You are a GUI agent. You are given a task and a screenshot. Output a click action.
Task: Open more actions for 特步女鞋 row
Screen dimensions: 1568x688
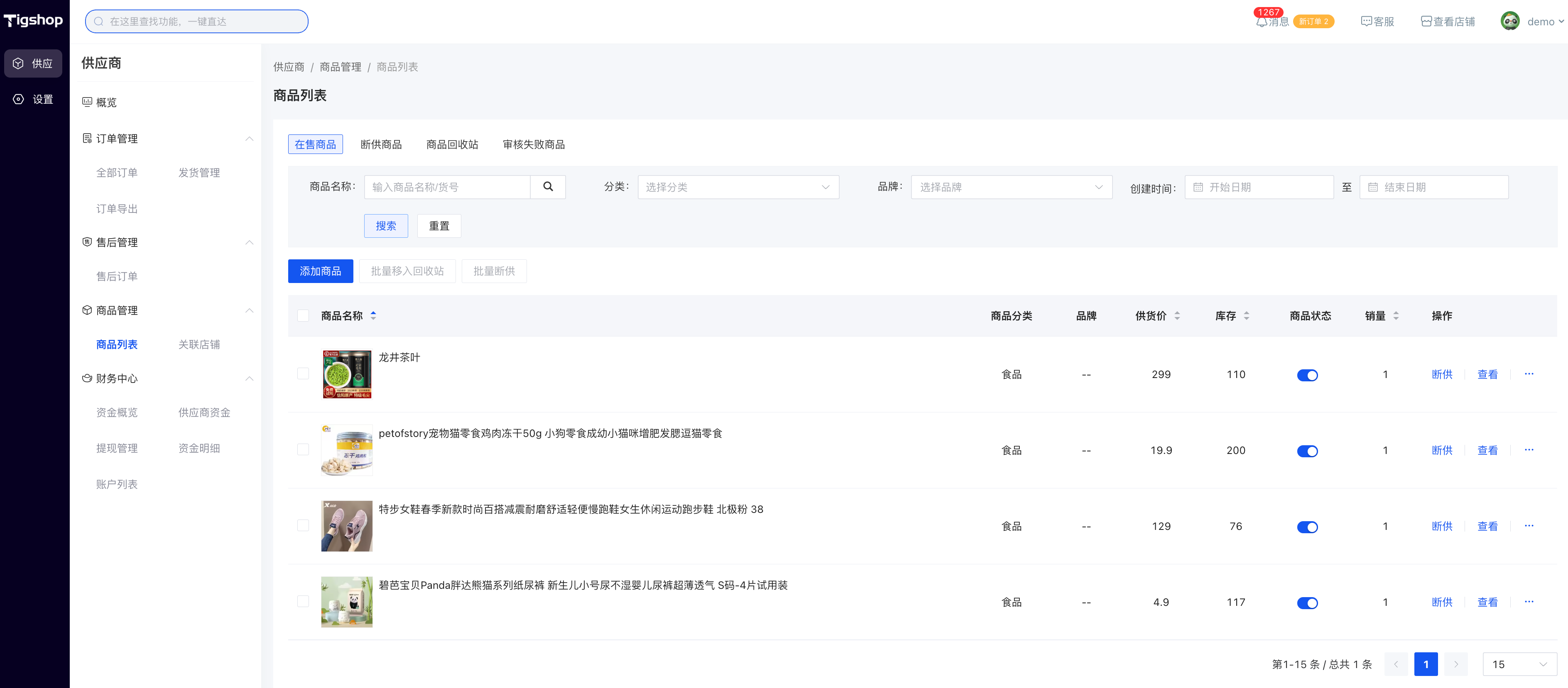pos(1529,526)
